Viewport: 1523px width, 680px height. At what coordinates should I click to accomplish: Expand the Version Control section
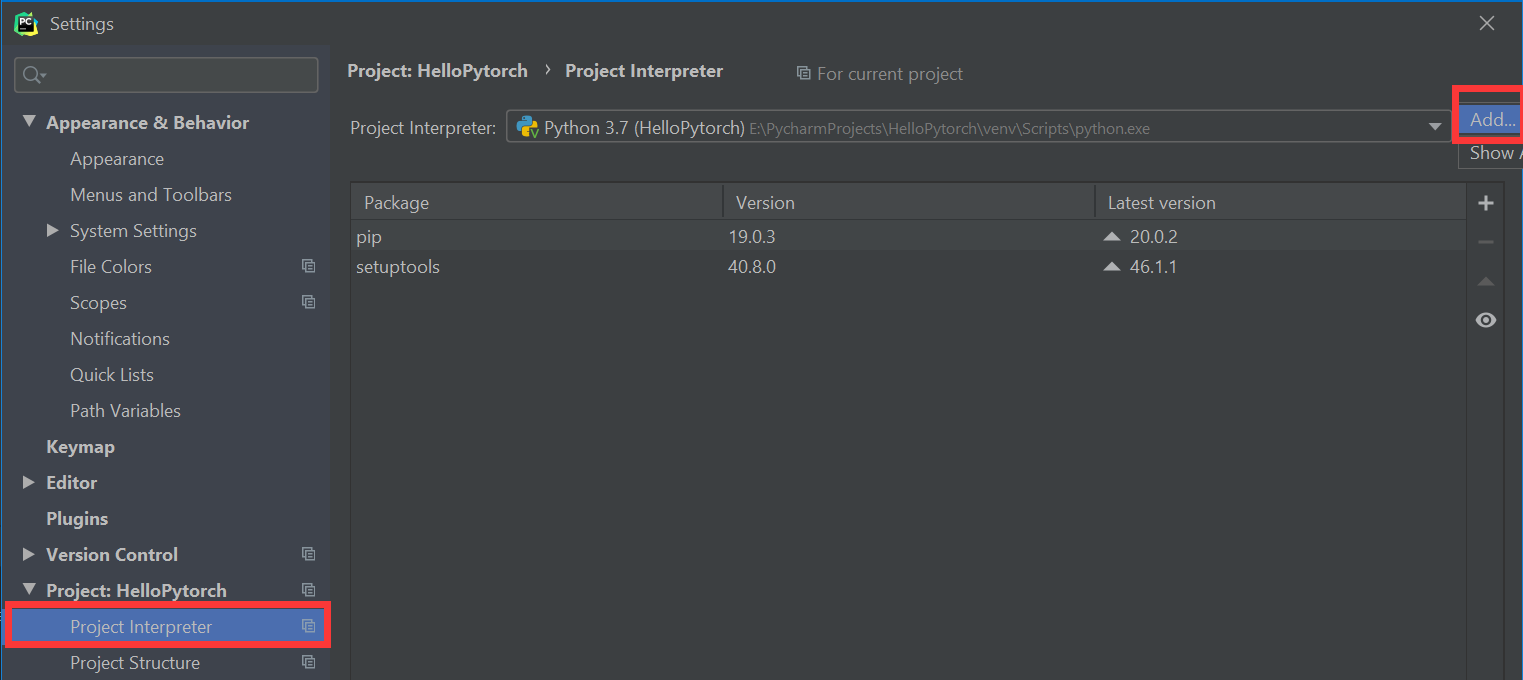[x=28, y=554]
